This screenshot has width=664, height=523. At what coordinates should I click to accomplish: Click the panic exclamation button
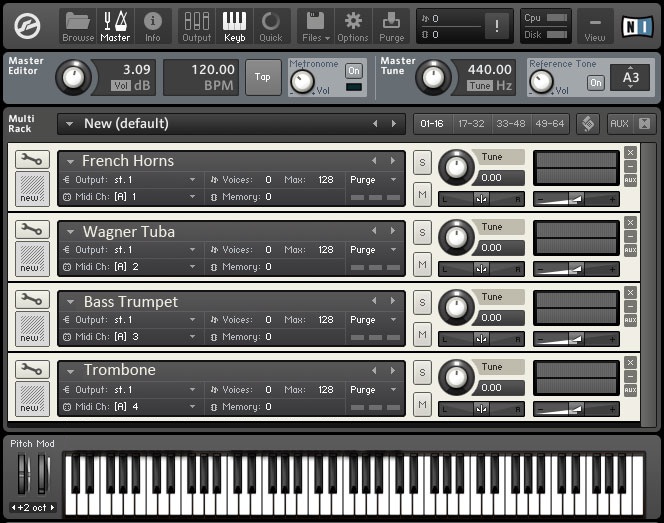coord(497,26)
